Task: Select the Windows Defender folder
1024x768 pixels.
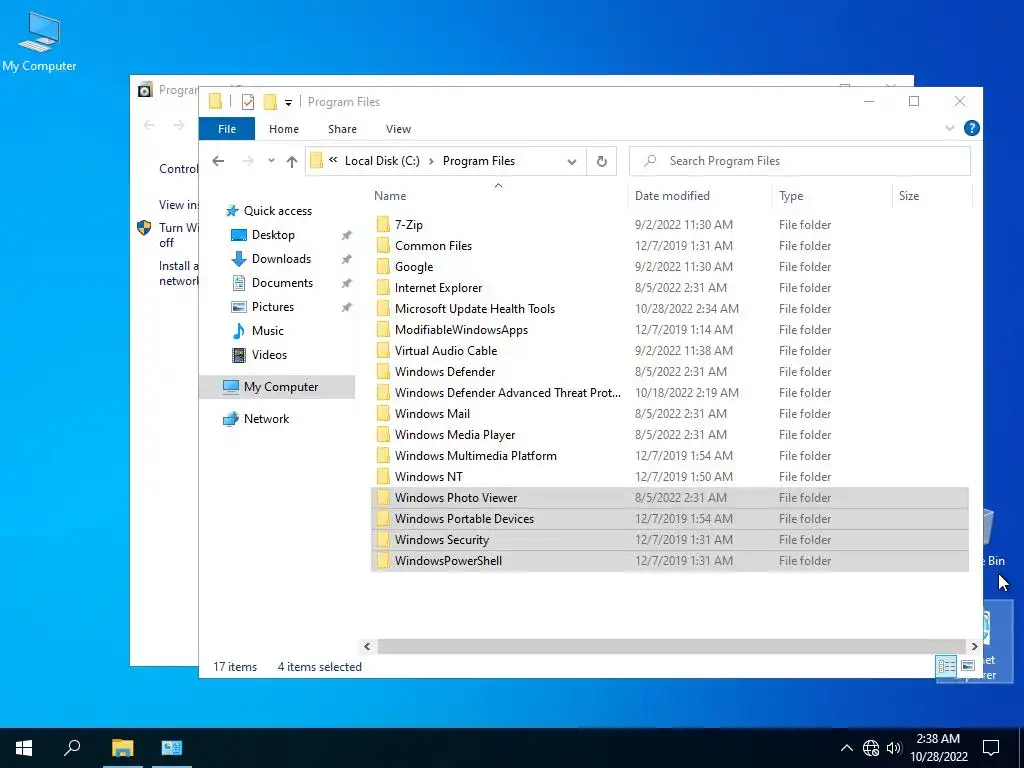Action: [445, 372]
